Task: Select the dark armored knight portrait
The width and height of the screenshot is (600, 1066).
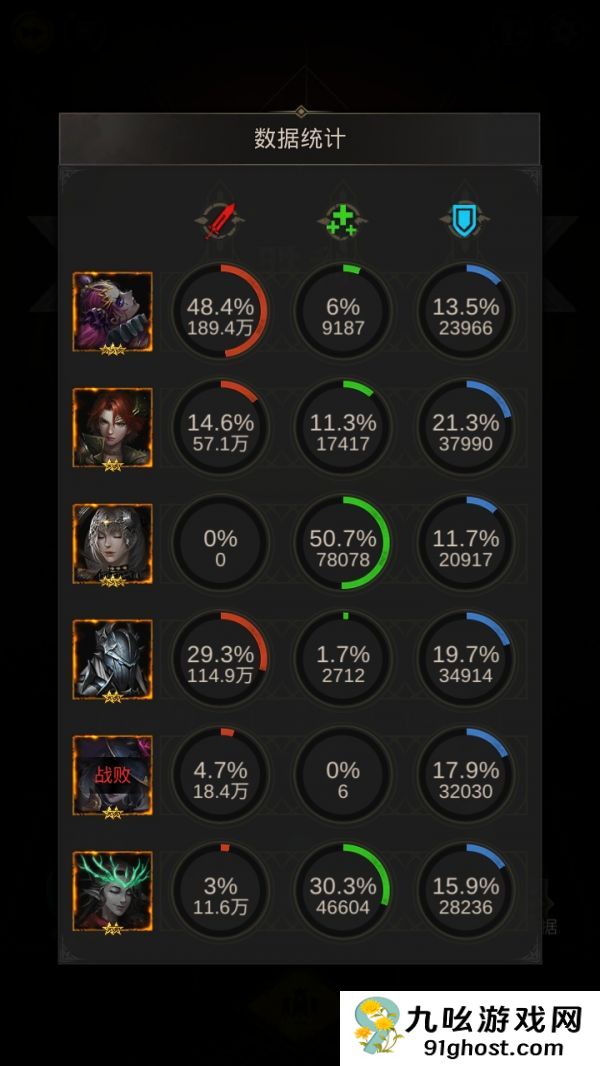Action: [113, 659]
